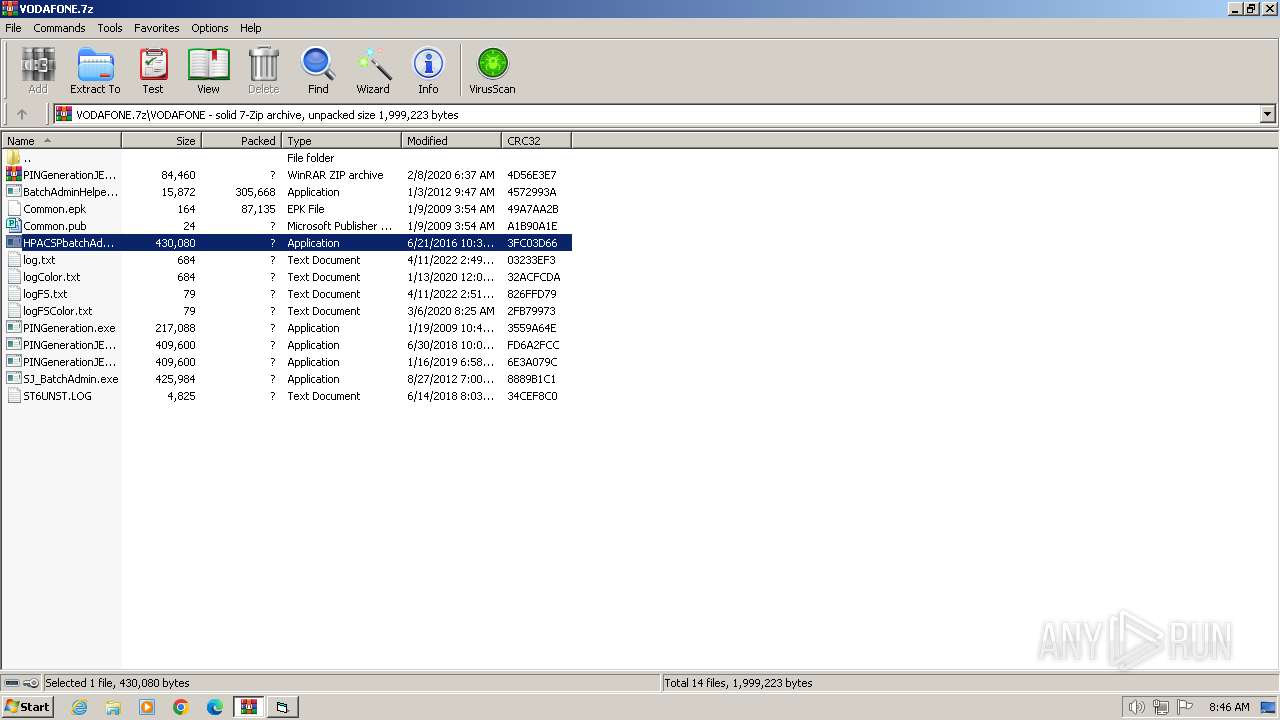Sort by Modified column header
The width and height of the screenshot is (1280, 720).
tap(451, 141)
